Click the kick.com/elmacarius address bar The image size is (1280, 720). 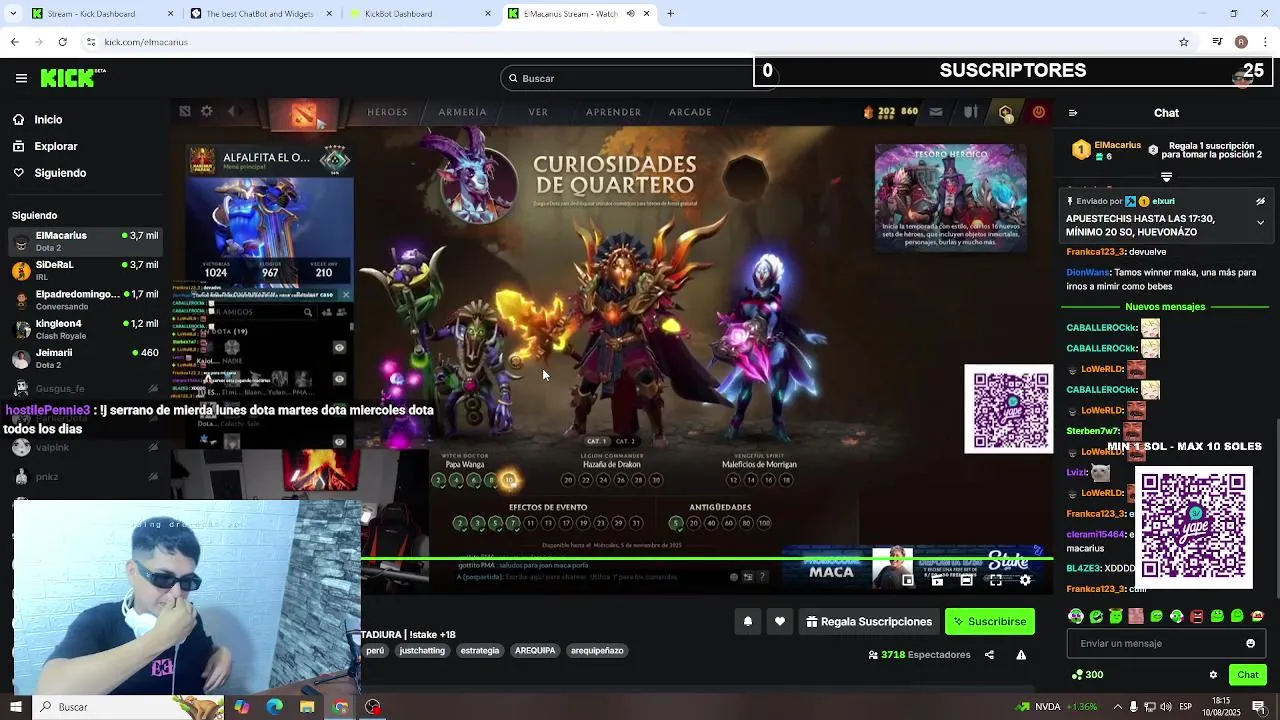[640, 42]
